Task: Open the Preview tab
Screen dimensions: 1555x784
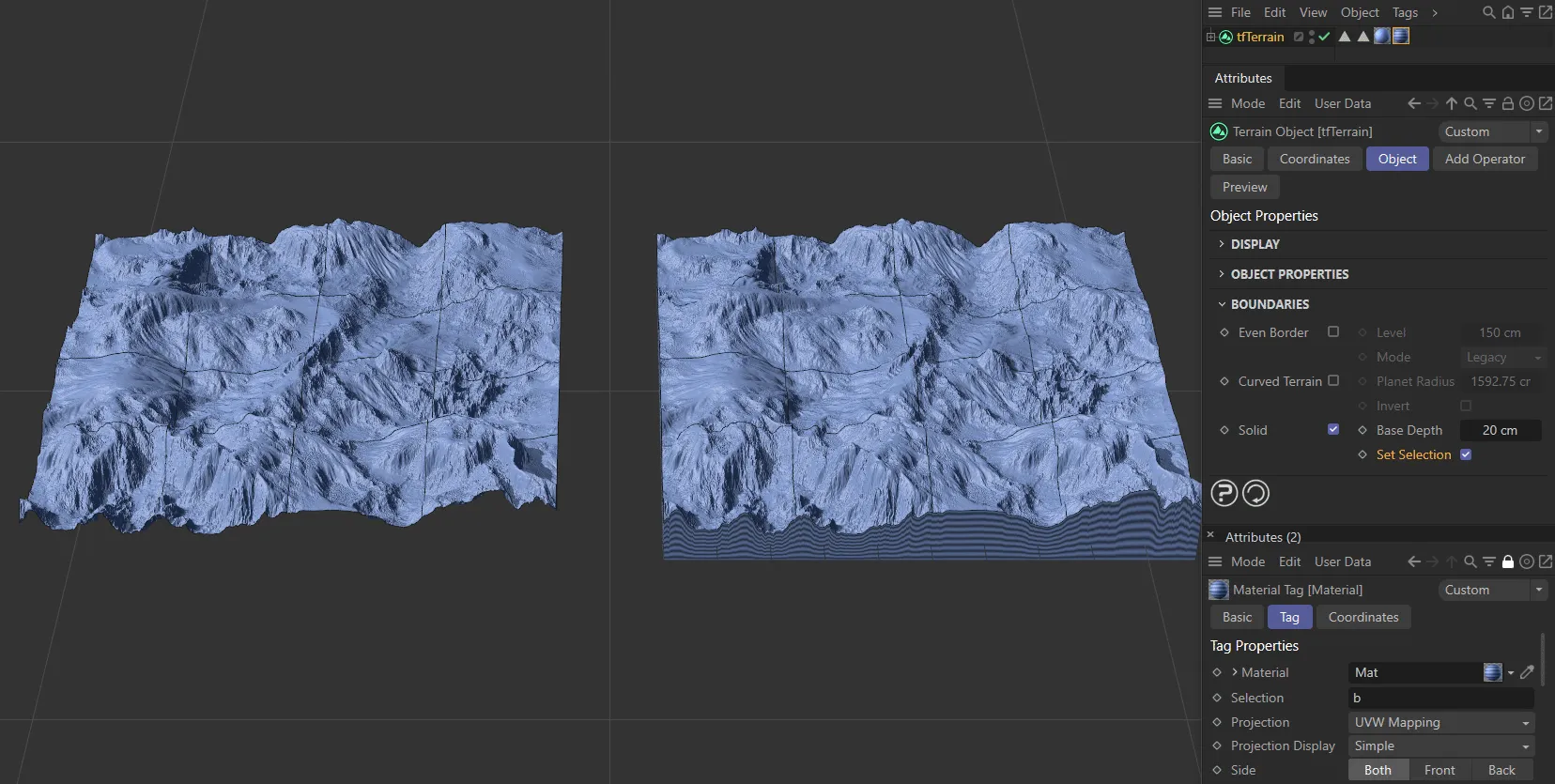Action: click(x=1244, y=187)
